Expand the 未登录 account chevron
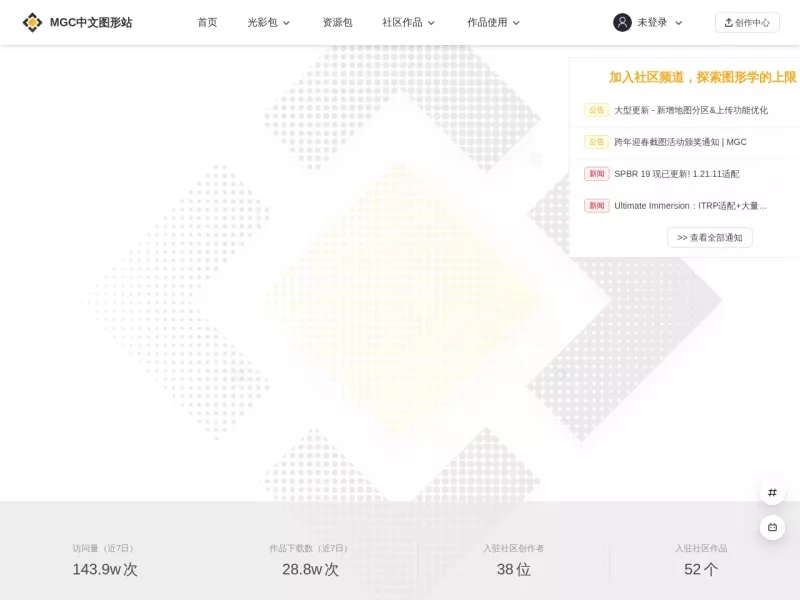The image size is (800, 600). (679, 23)
